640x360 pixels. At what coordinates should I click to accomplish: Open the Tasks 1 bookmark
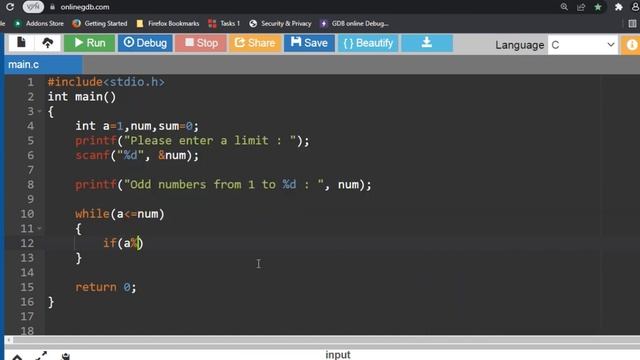pyautogui.click(x=224, y=24)
